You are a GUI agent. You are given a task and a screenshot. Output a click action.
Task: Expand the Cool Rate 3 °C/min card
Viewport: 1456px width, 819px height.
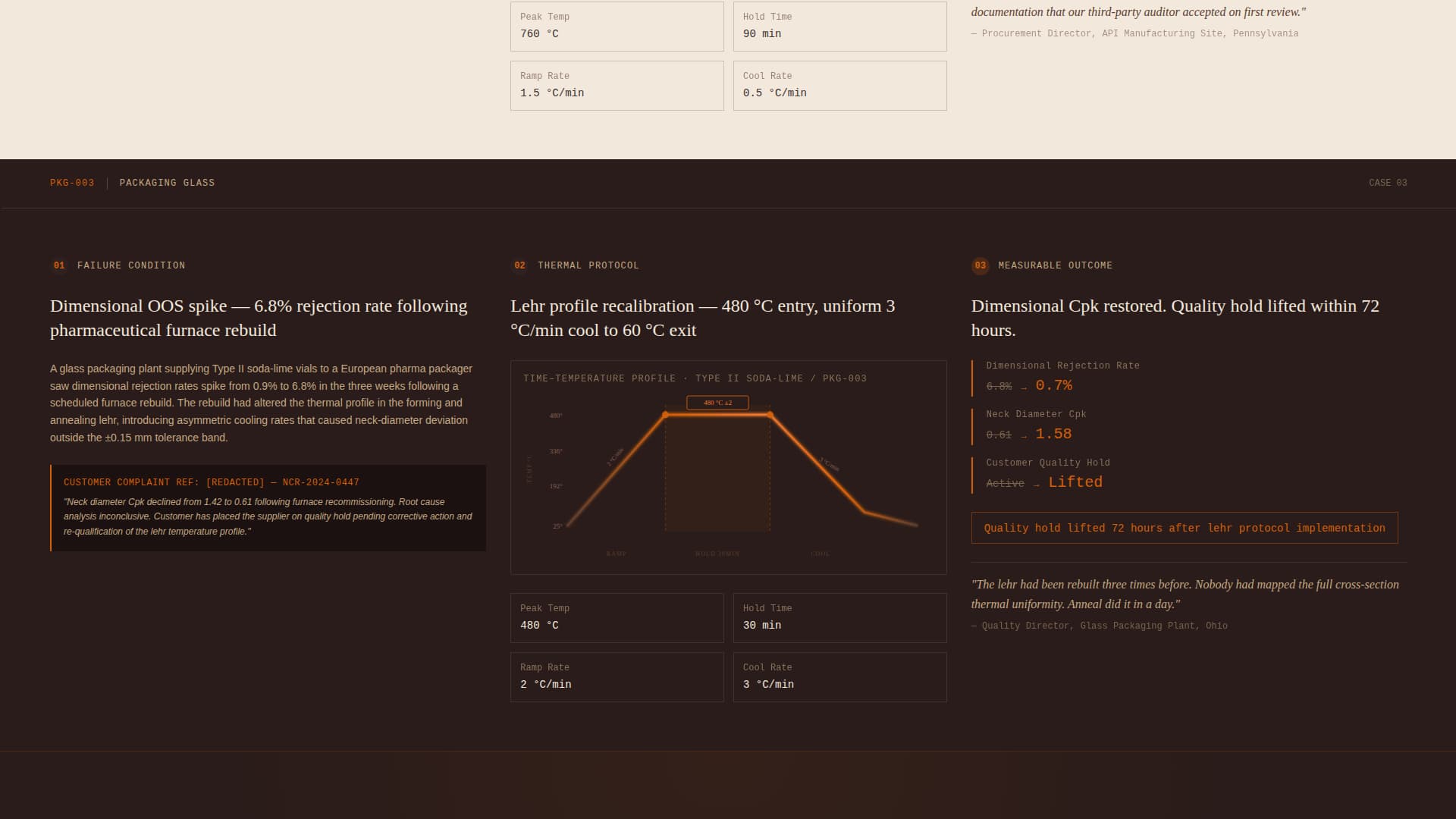coord(839,676)
